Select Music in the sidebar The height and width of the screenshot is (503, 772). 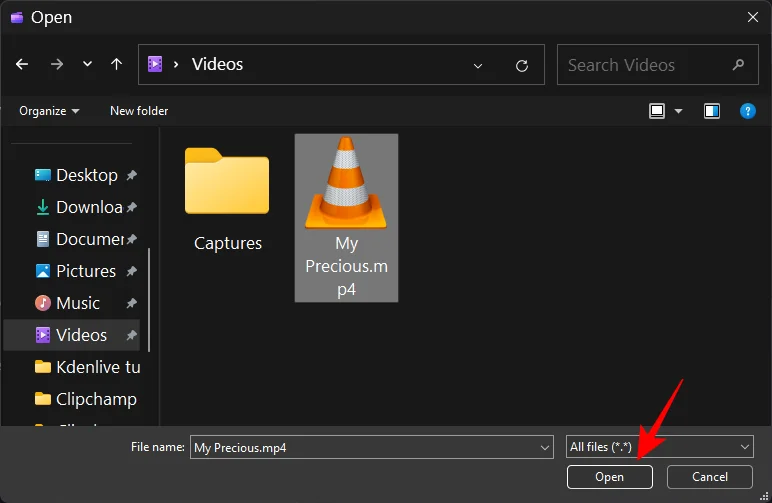(x=78, y=303)
